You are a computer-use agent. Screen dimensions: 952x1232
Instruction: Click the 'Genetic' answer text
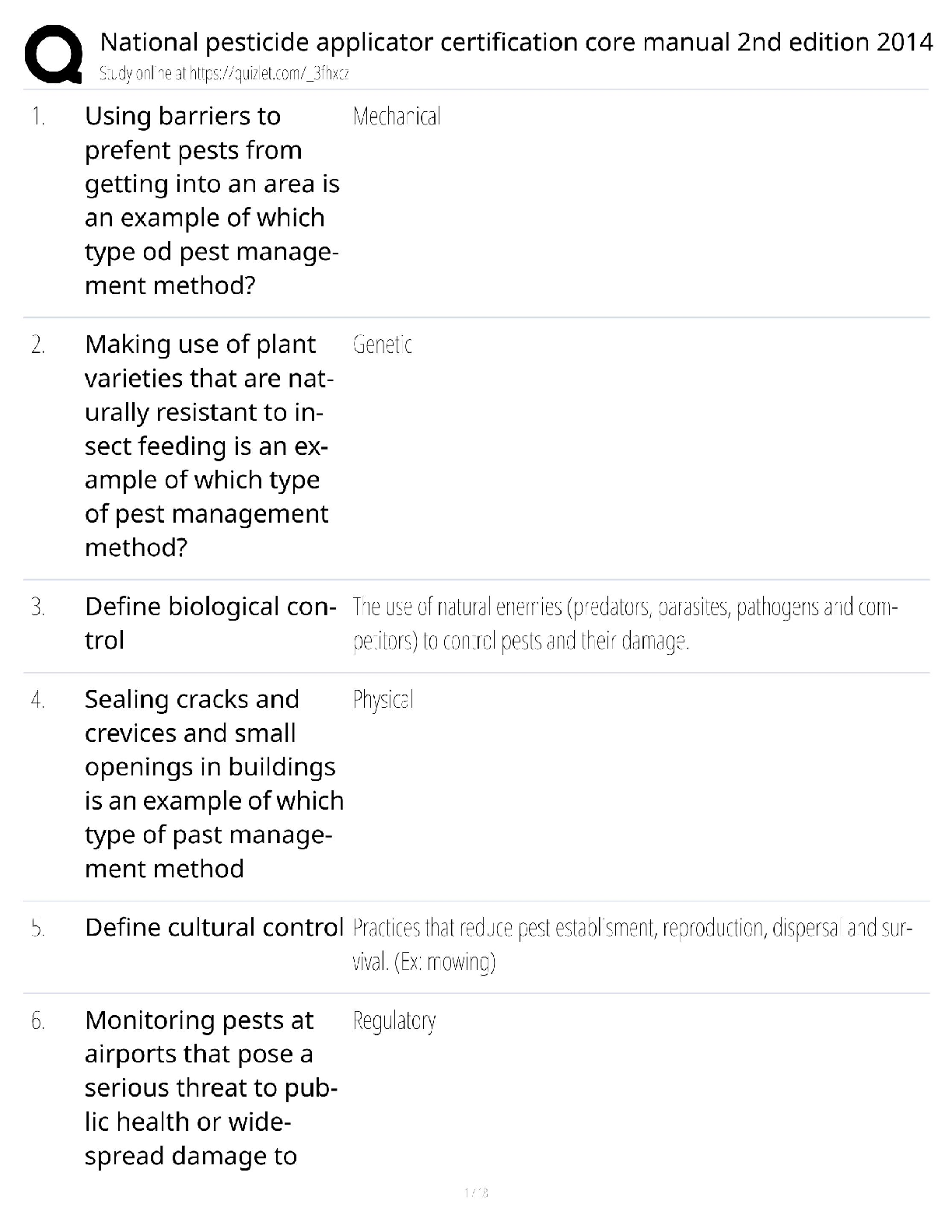click(382, 345)
